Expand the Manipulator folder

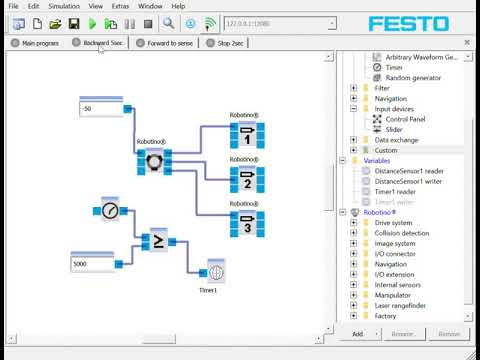tap(354, 295)
